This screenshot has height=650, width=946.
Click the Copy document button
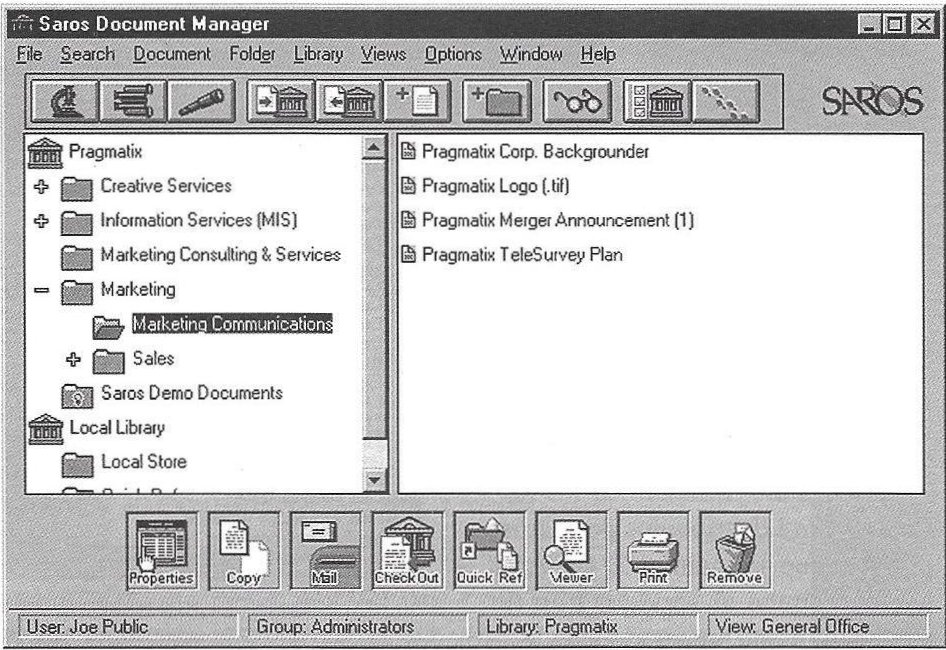(x=244, y=551)
